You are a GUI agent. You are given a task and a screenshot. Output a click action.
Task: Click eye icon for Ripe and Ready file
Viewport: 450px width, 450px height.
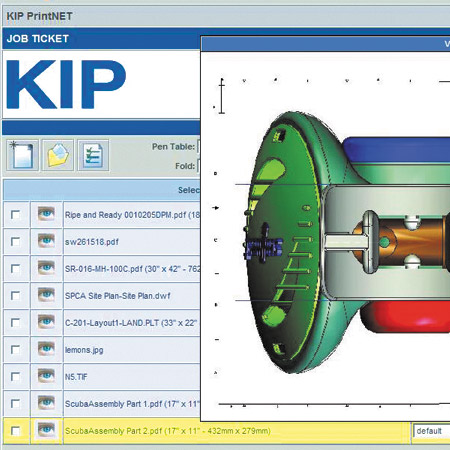click(x=46, y=214)
